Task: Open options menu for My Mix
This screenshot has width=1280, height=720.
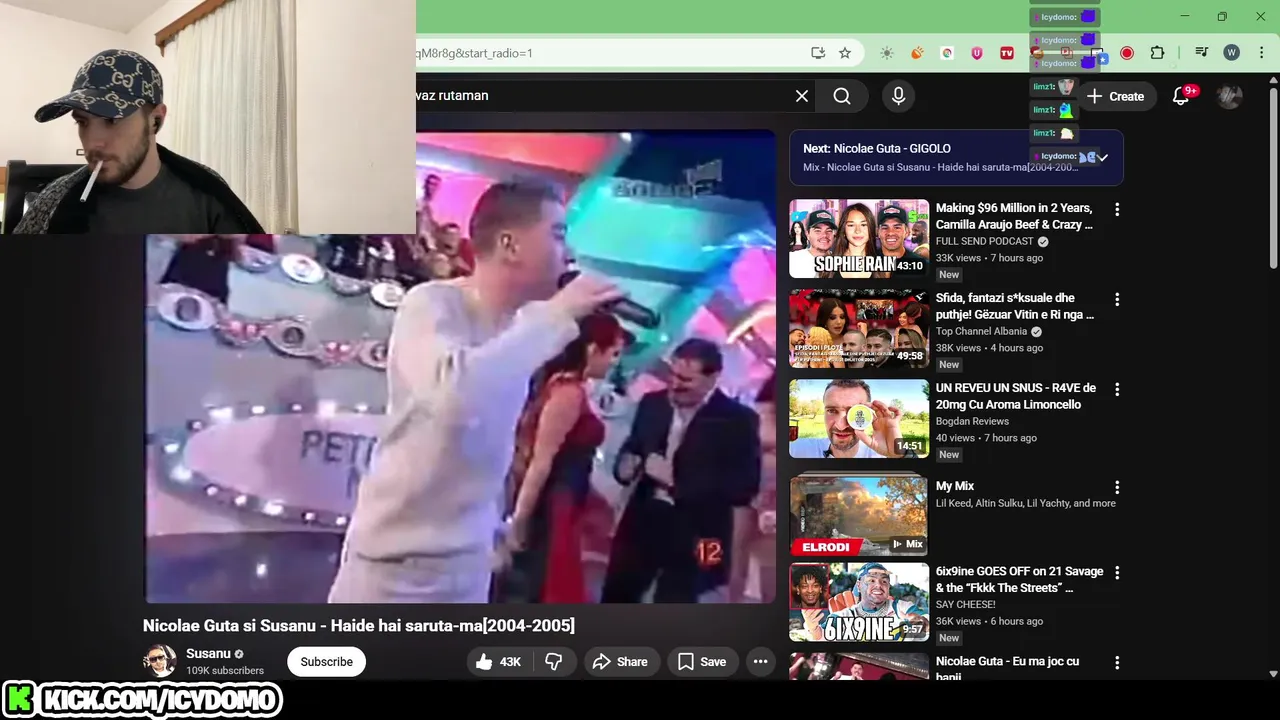Action: pyautogui.click(x=1117, y=488)
